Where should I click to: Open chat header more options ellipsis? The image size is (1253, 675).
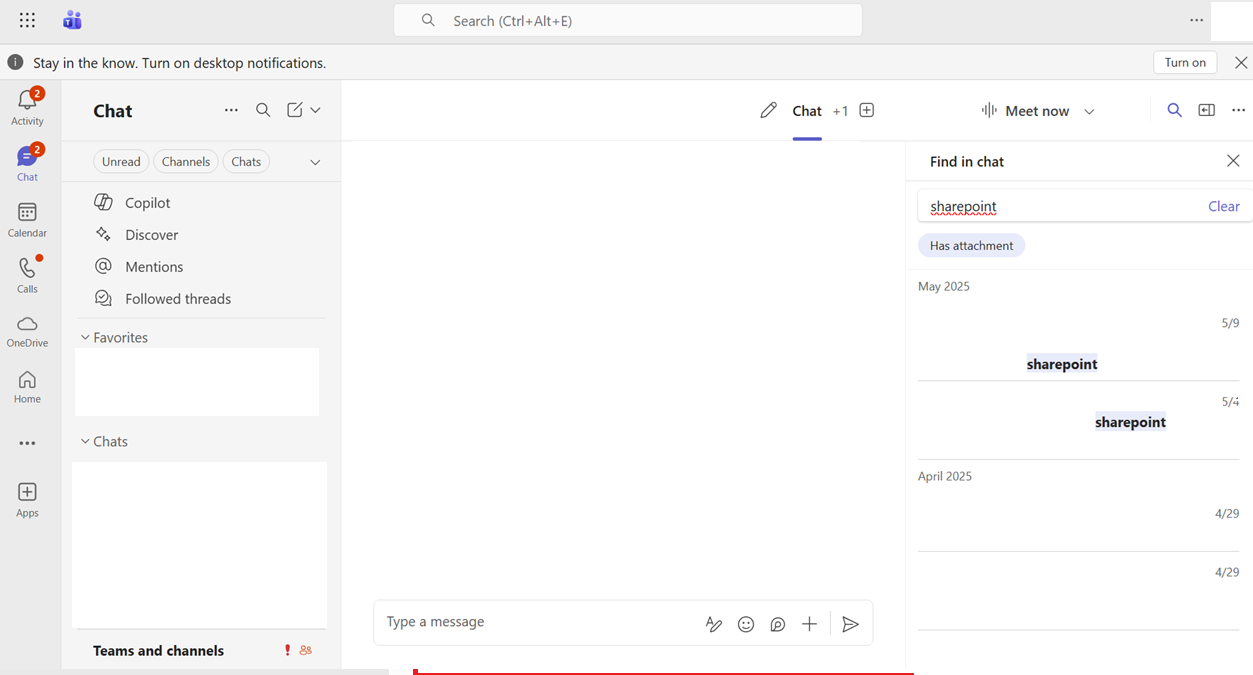[x=1239, y=110]
